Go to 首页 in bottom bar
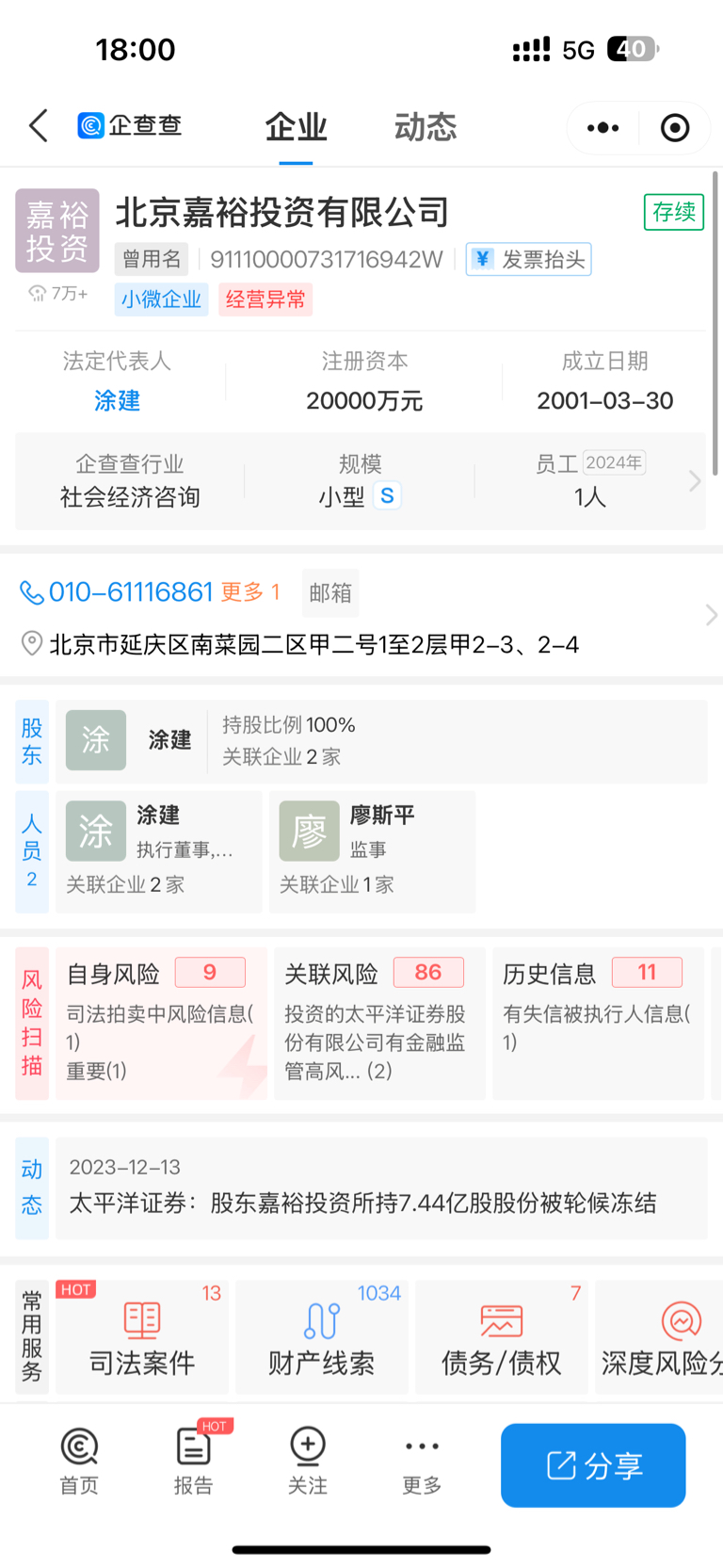This screenshot has width=723, height=1568. (x=79, y=1462)
